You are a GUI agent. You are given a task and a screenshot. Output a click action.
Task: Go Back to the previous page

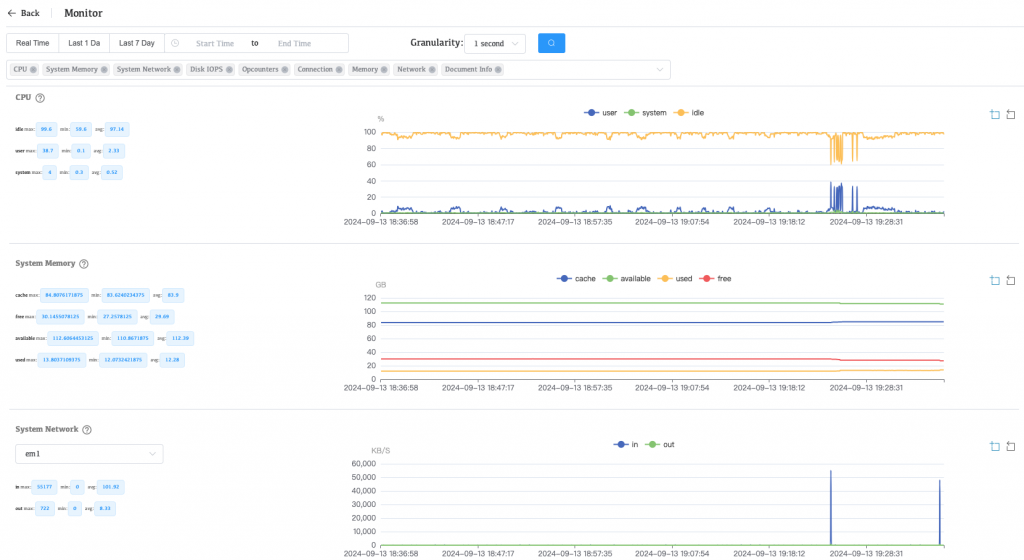[x=24, y=13]
